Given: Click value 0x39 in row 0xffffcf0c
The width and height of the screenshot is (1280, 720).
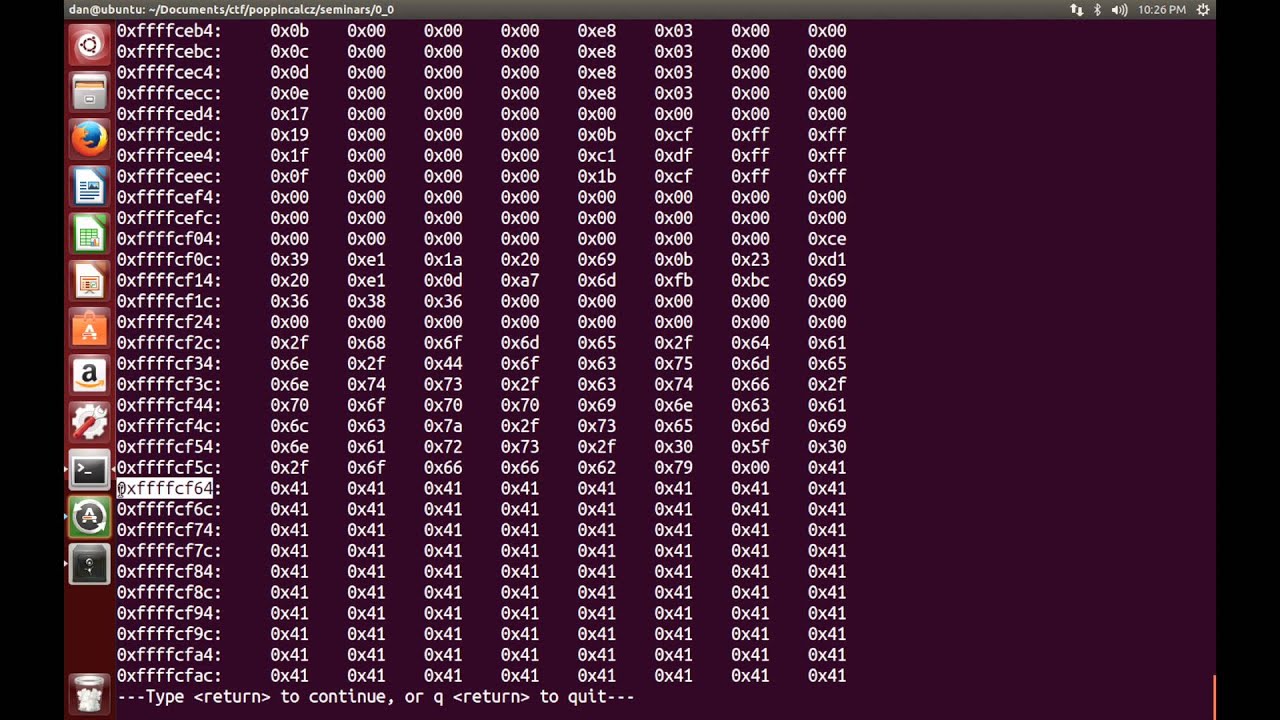Looking at the screenshot, I should 289,260.
